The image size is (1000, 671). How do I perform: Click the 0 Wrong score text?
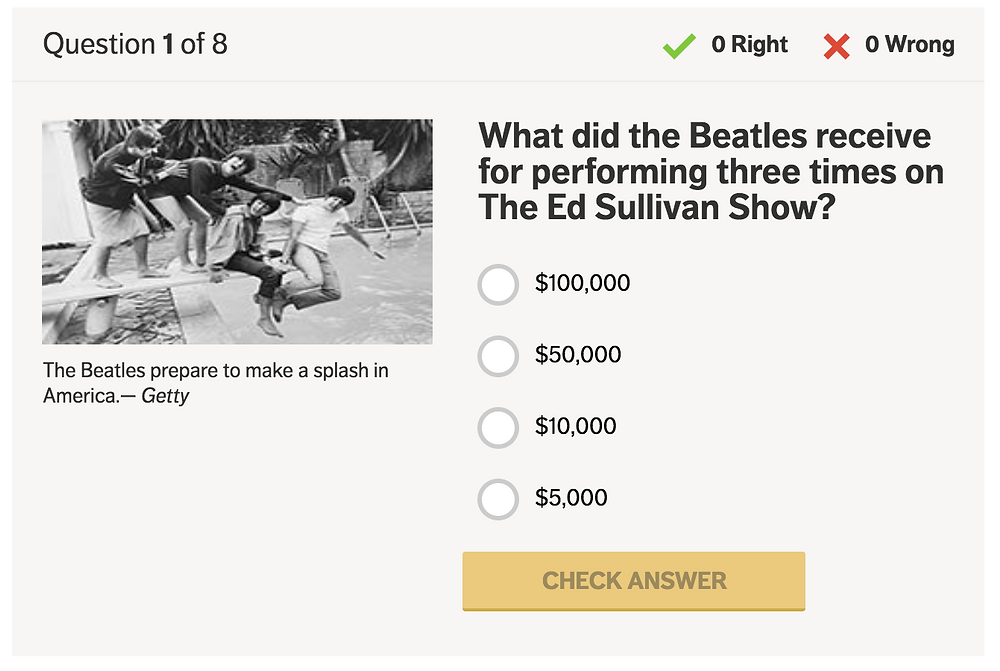point(909,44)
